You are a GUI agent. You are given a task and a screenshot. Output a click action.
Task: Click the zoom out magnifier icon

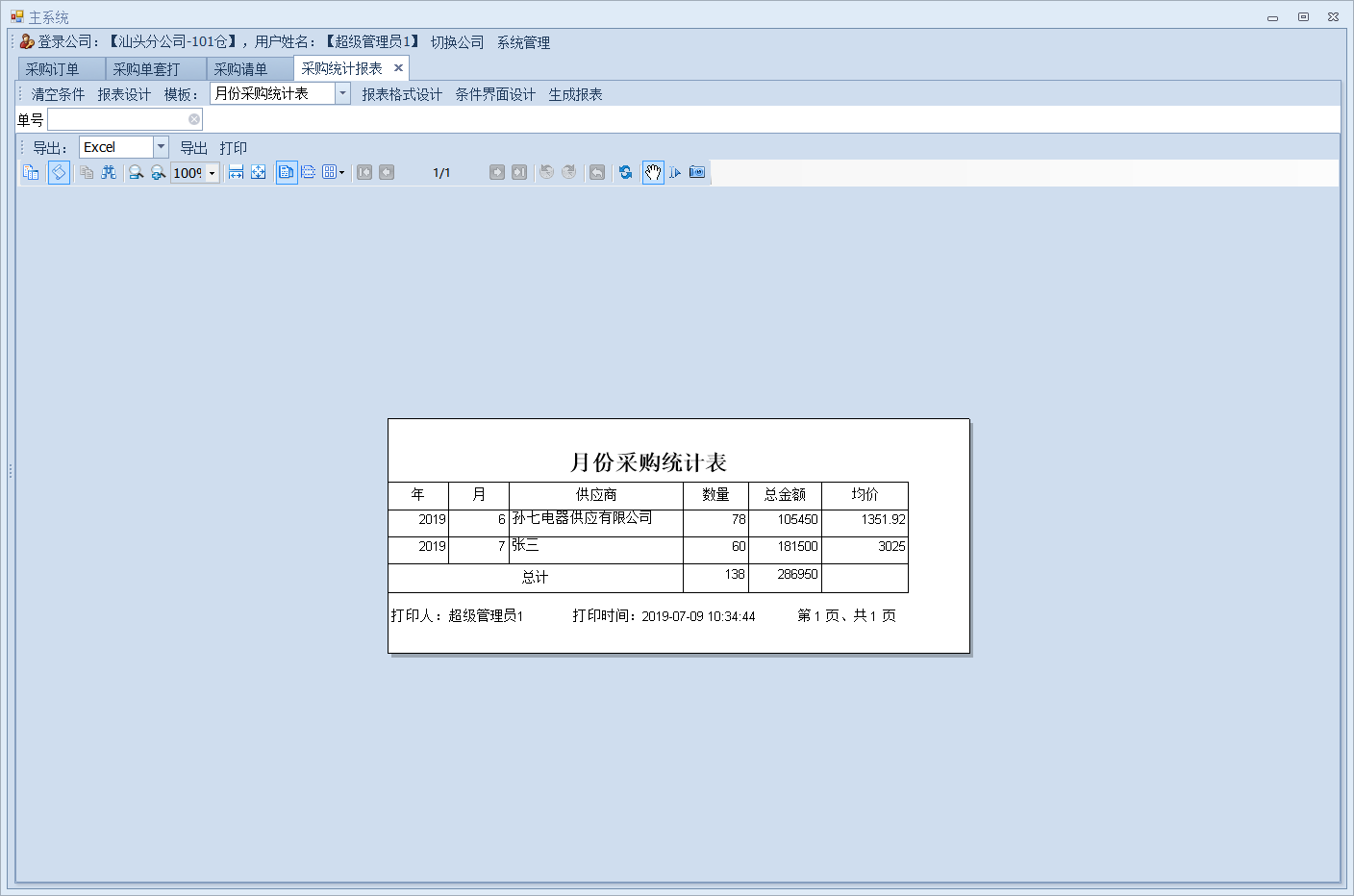pyautogui.click(x=137, y=172)
